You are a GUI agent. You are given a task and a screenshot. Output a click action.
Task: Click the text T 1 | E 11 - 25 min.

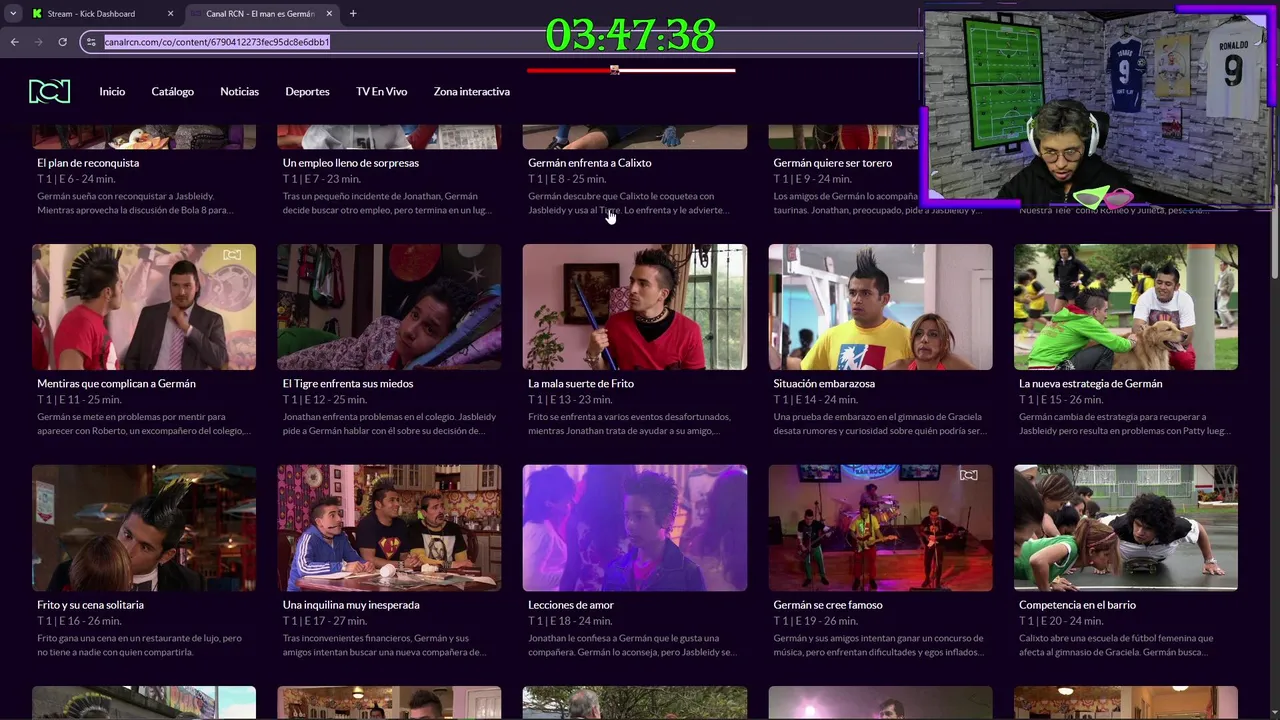pyautogui.click(x=79, y=400)
